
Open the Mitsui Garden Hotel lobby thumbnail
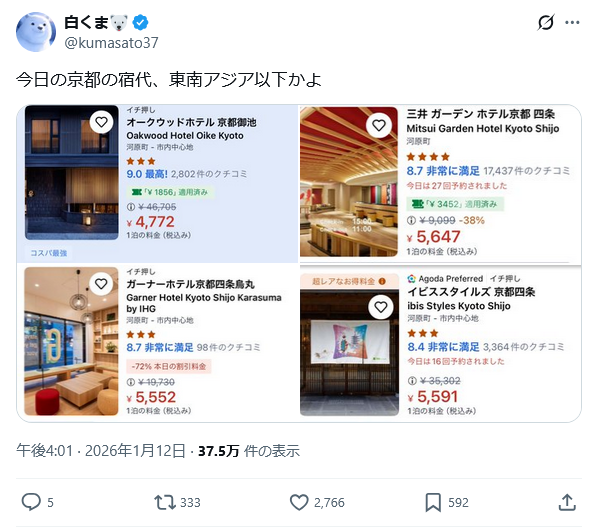(349, 182)
